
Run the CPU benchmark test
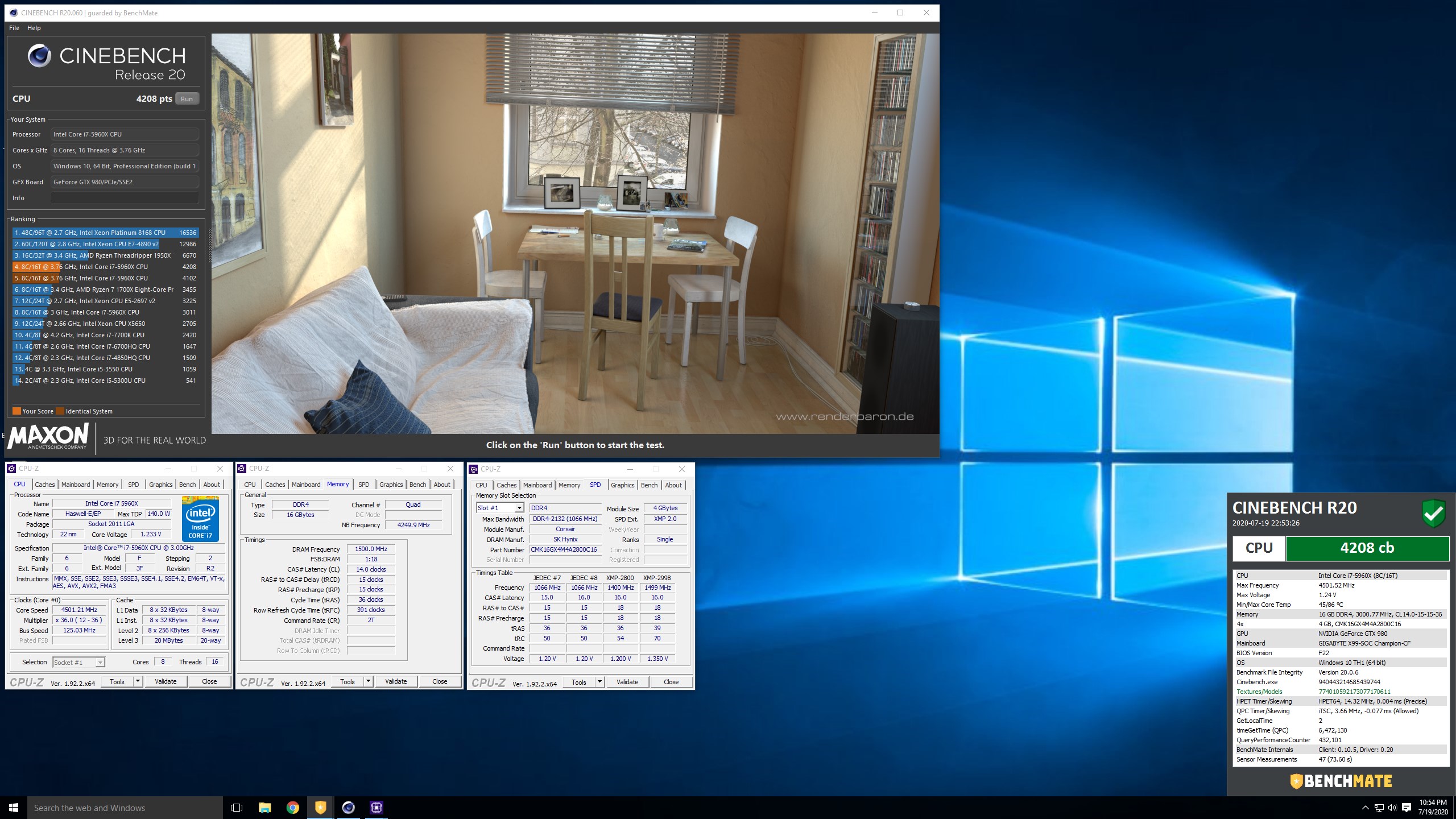pos(187,99)
